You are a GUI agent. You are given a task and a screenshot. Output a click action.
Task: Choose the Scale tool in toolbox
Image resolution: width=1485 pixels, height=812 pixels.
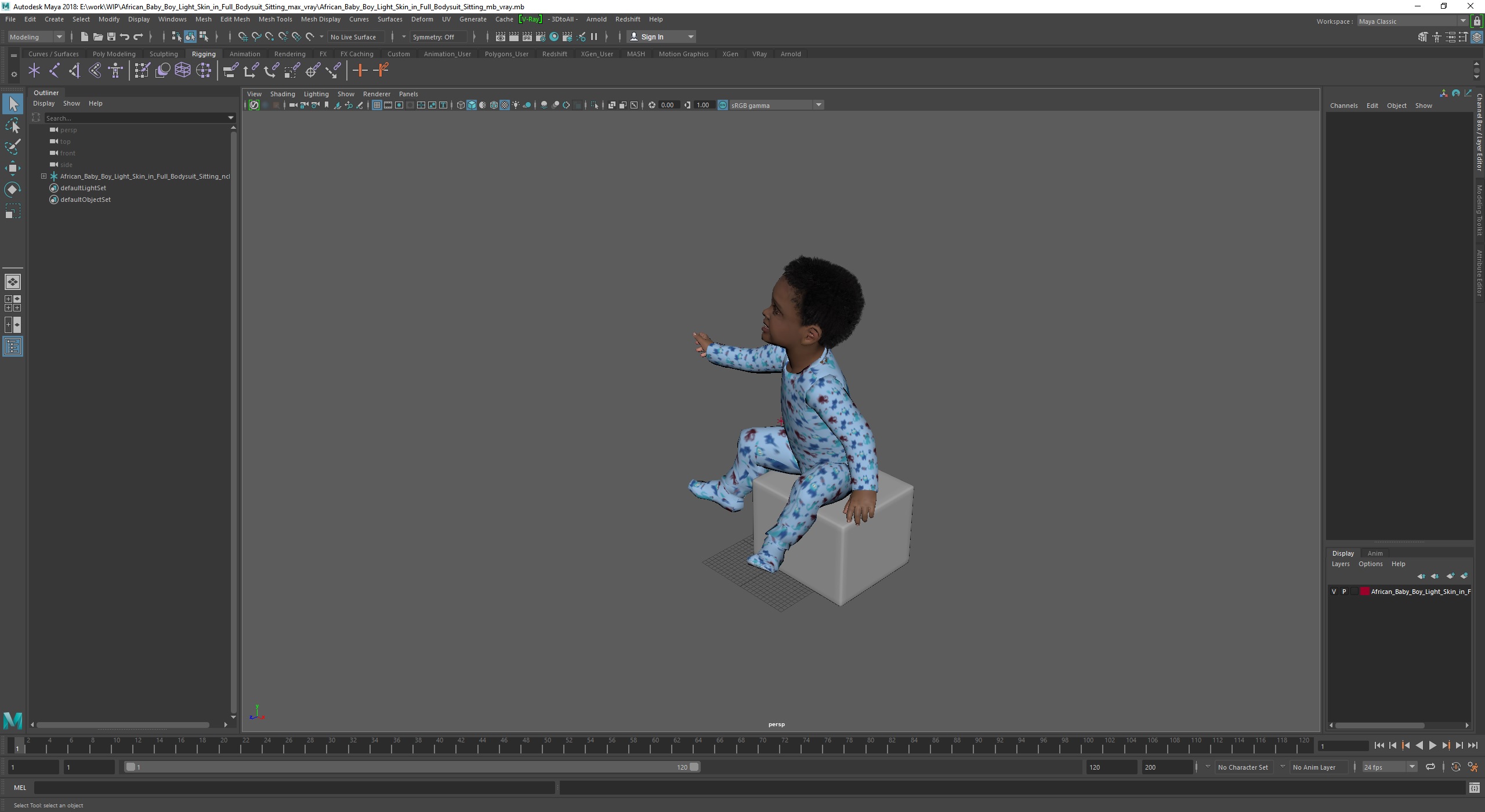13,211
